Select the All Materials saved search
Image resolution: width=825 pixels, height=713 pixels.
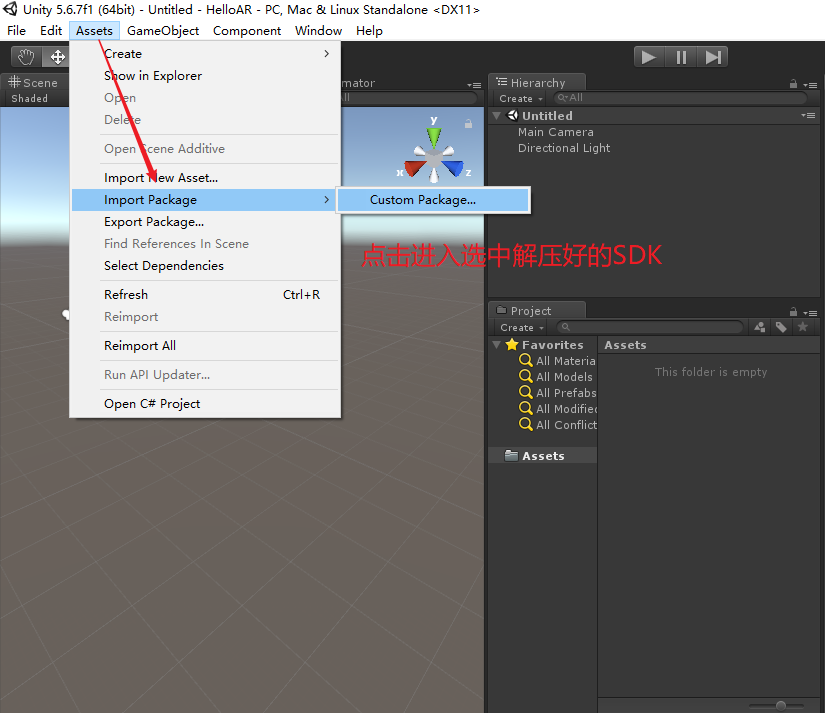point(558,360)
